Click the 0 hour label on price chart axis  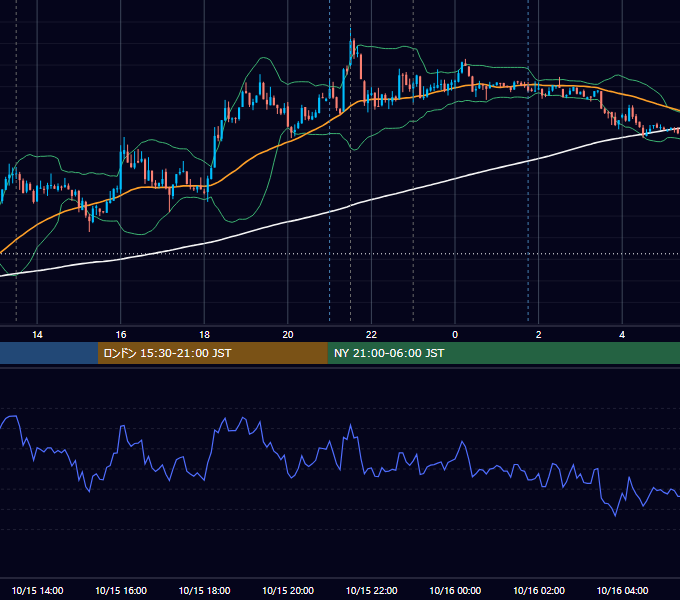click(x=455, y=335)
